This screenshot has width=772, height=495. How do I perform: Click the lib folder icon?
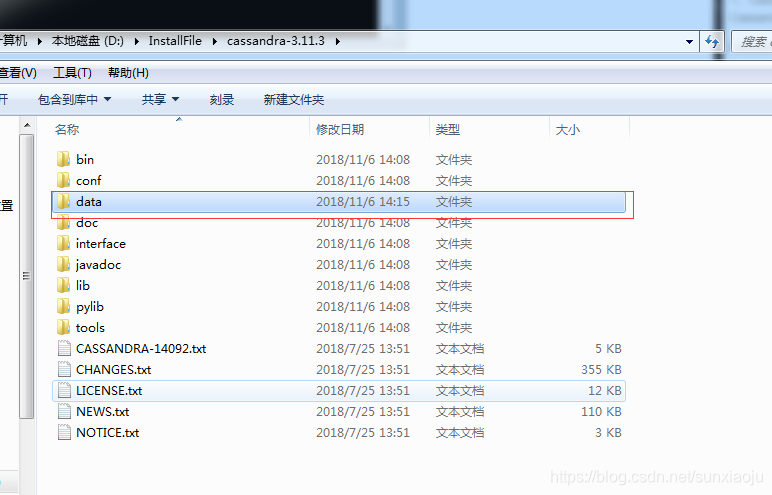[x=64, y=286]
